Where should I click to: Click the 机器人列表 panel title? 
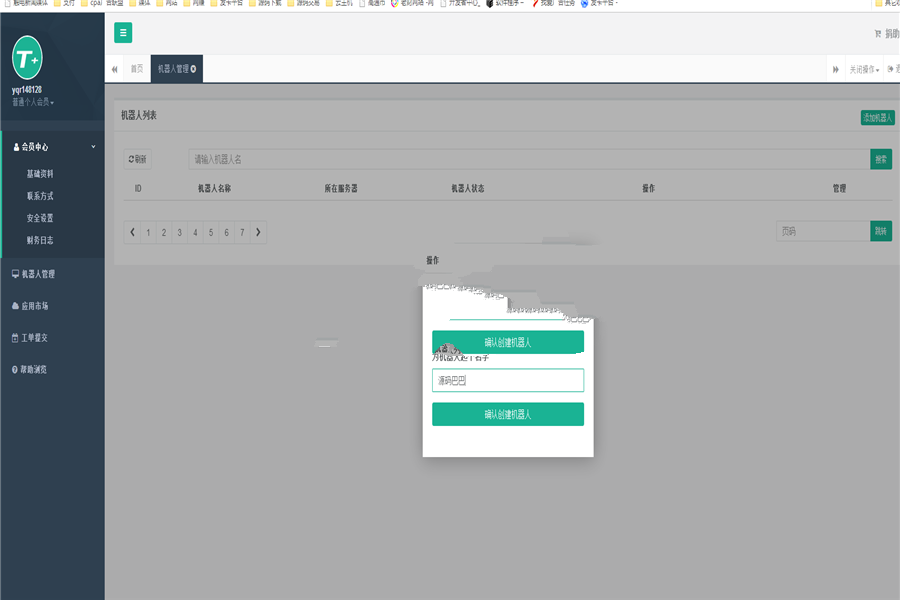[138, 115]
